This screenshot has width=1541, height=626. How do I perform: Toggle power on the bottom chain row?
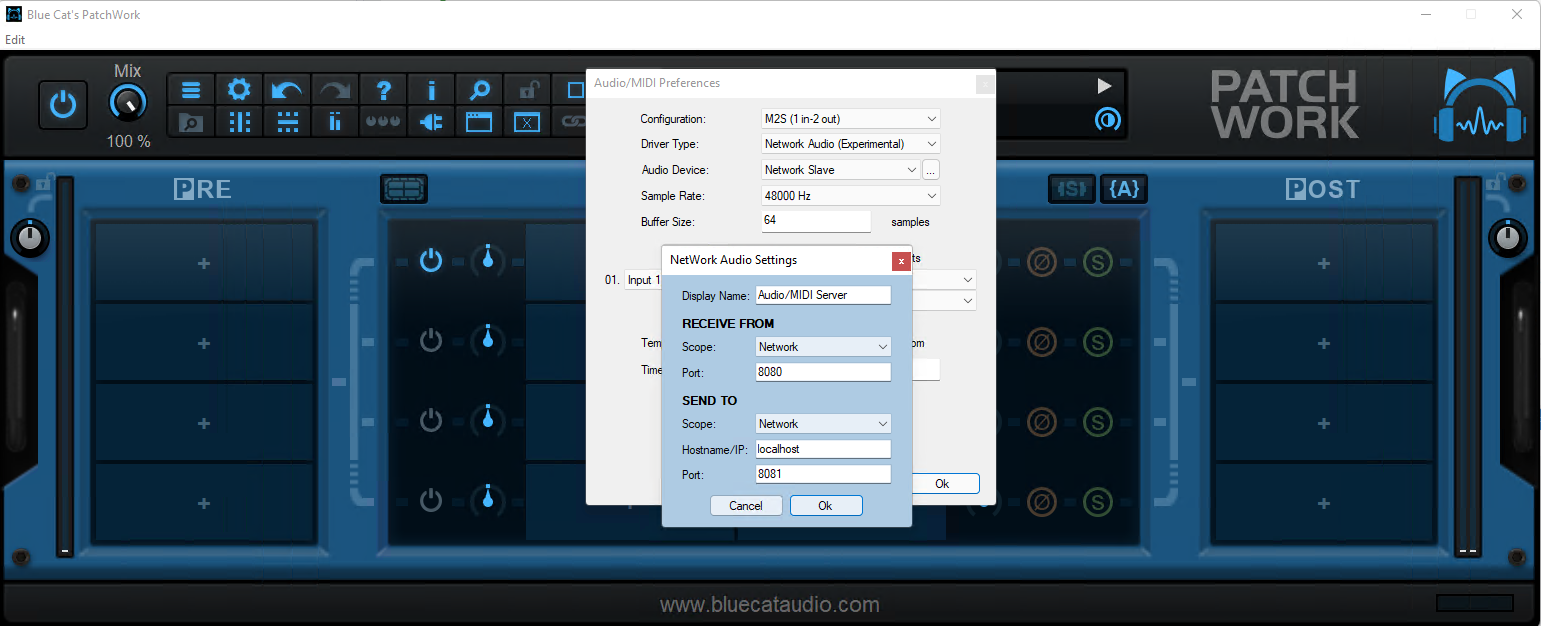431,499
